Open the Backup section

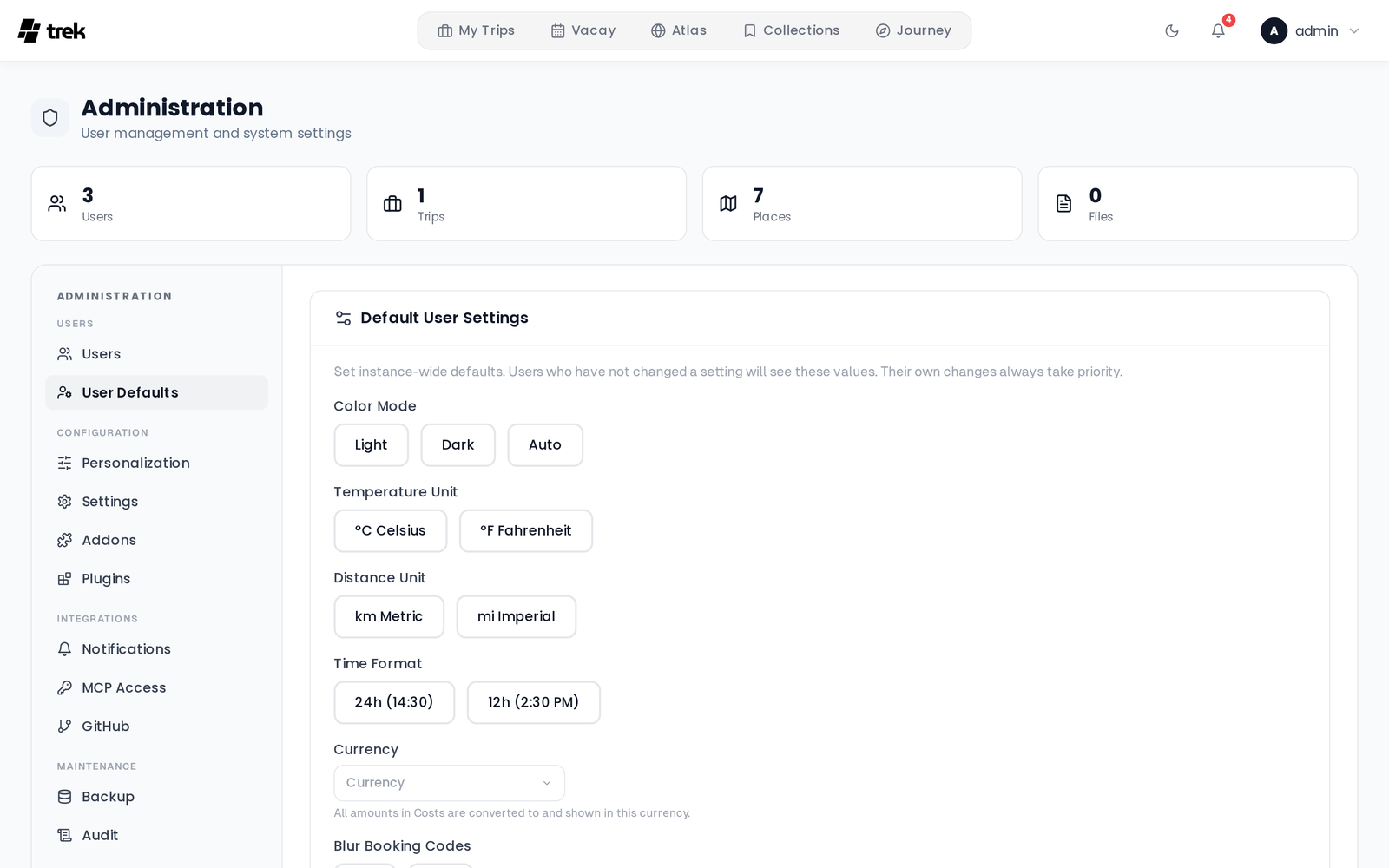click(156, 797)
